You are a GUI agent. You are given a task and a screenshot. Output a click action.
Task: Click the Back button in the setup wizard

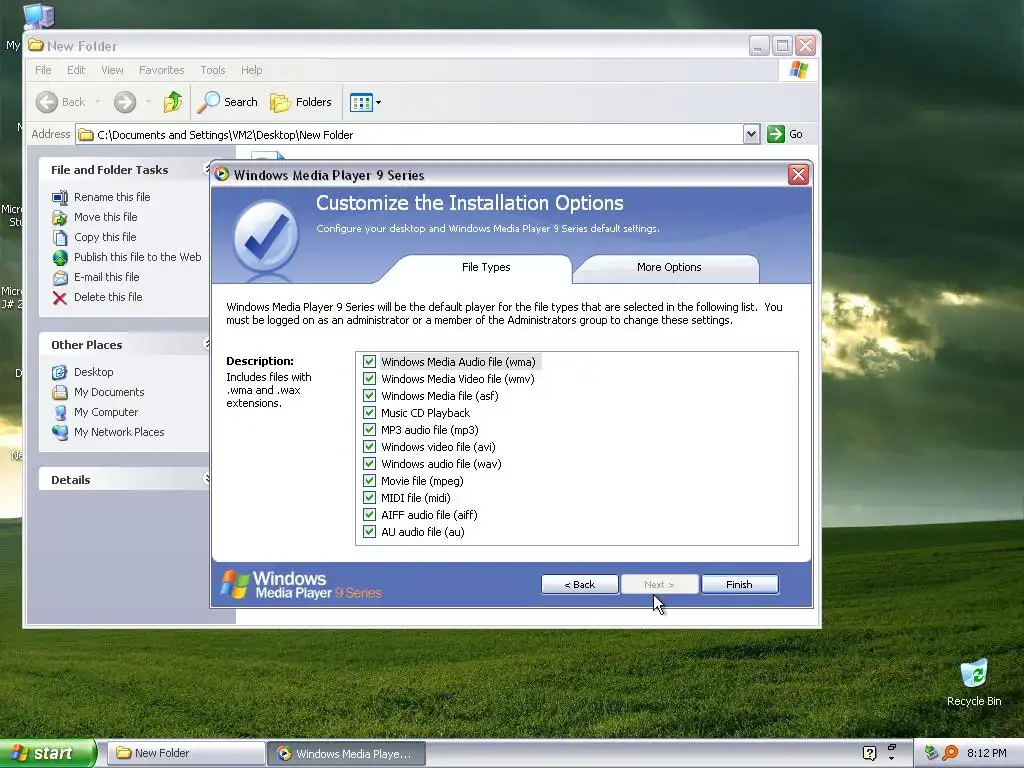pyautogui.click(x=579, y=584)
